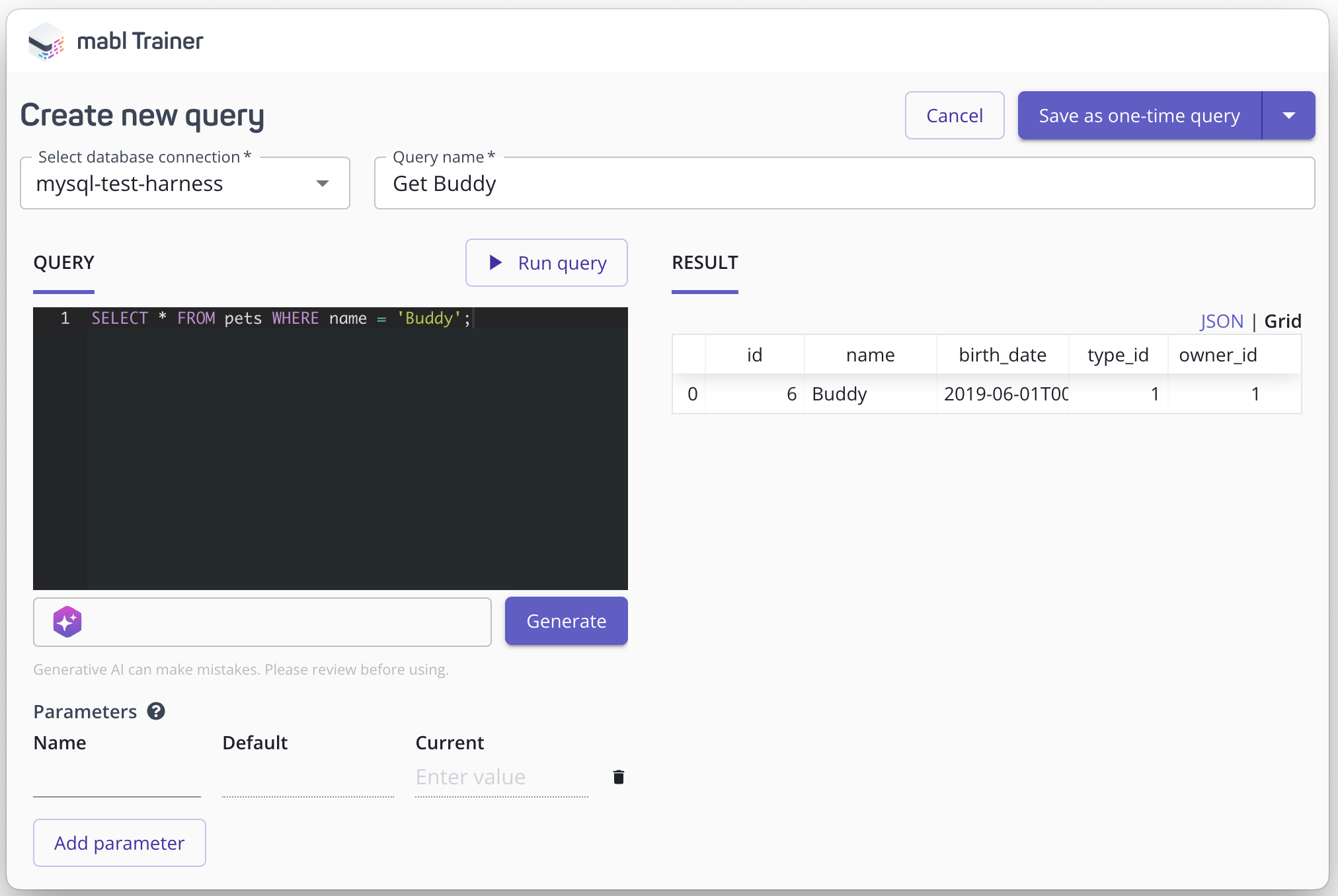1338x896 pixels.
Task: Click the 'Buddy' string in SQL editor
Action: (x=429, y=318)
